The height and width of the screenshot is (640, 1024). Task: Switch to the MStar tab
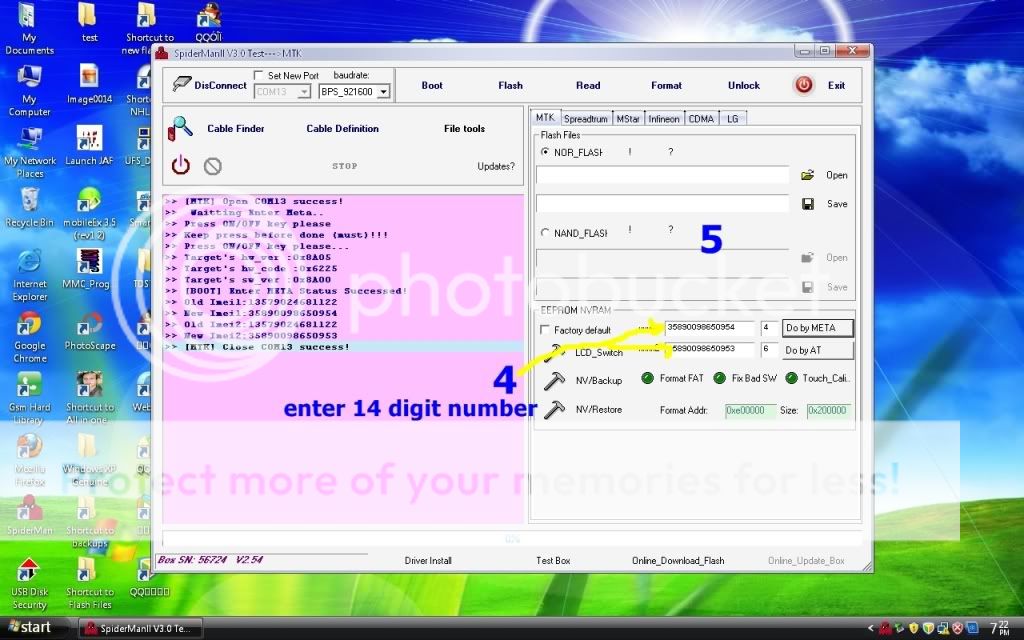[x=628, y=119]
